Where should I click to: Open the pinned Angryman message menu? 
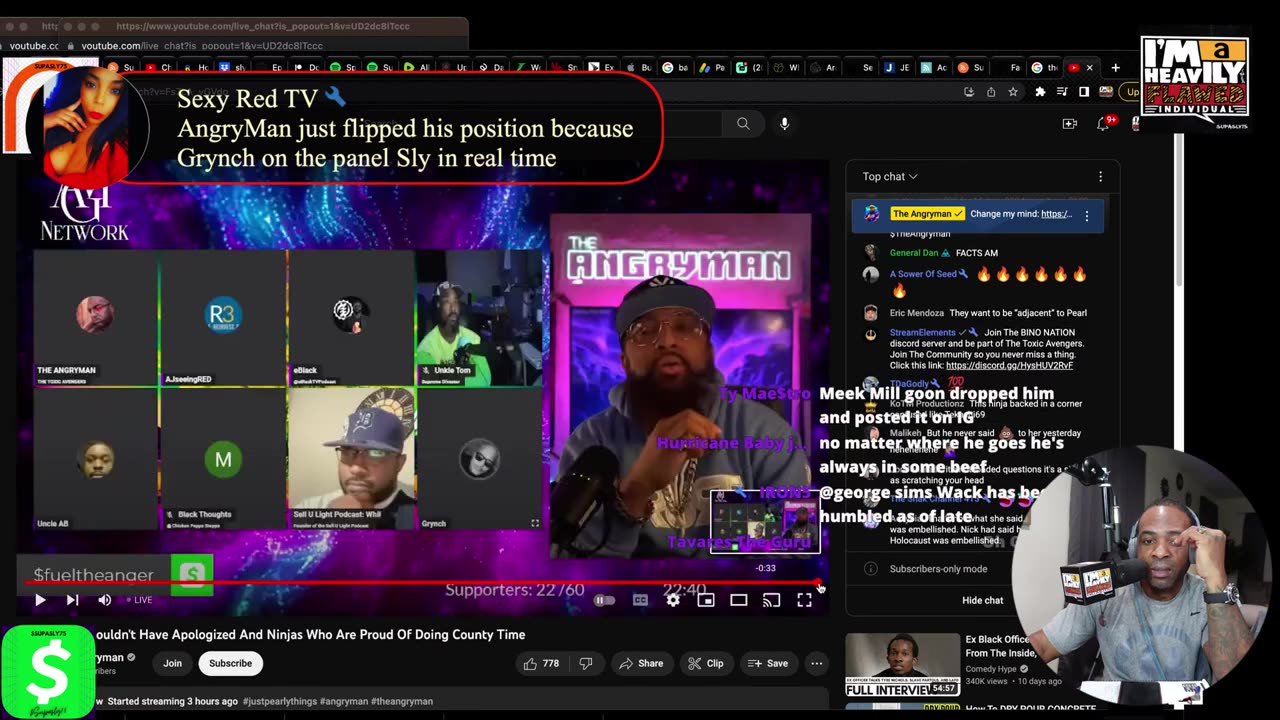(1087, 215)
